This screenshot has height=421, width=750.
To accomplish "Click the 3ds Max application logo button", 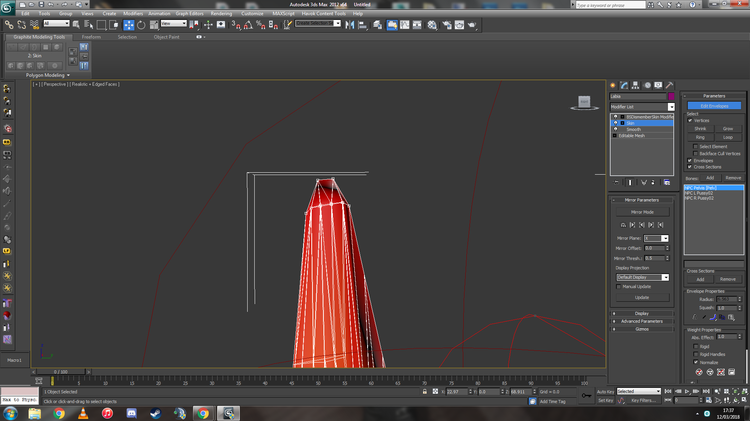I will (x=7, y=7).
